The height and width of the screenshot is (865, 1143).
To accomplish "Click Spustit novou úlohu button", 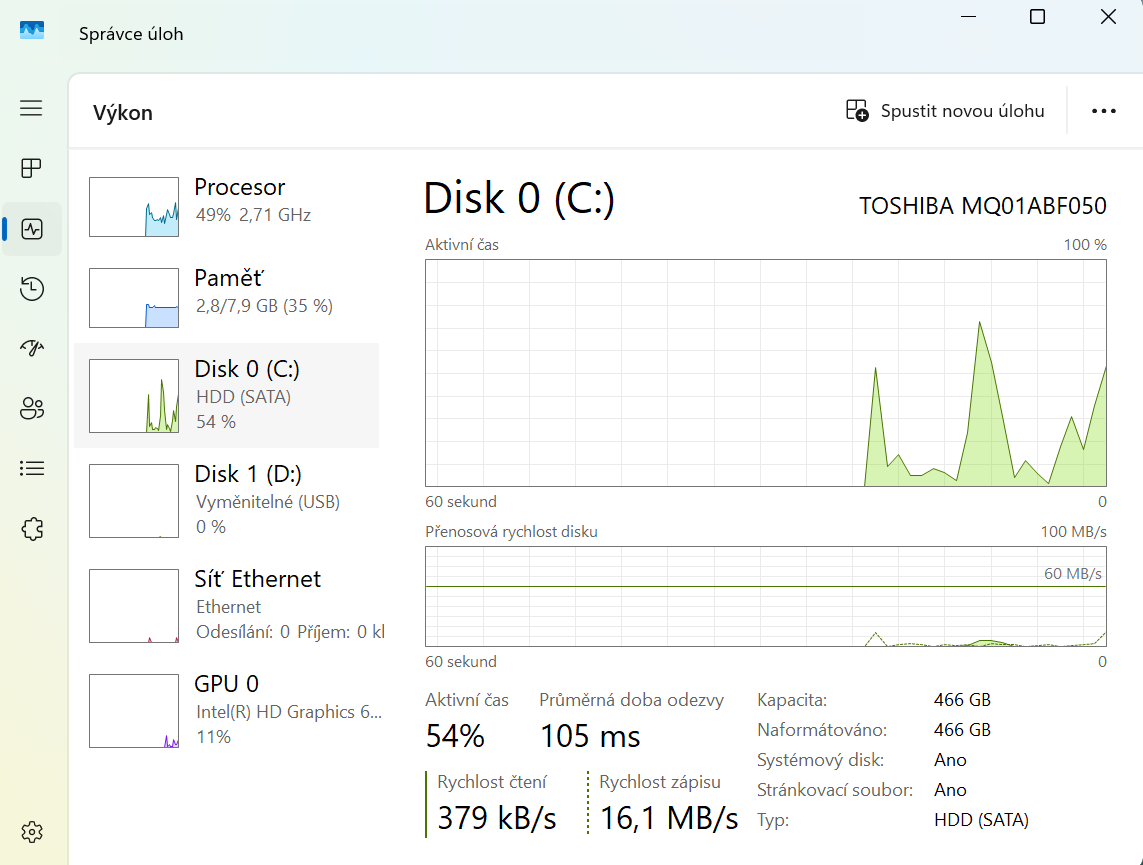I will pyautogui.click(x=945, y=111).
